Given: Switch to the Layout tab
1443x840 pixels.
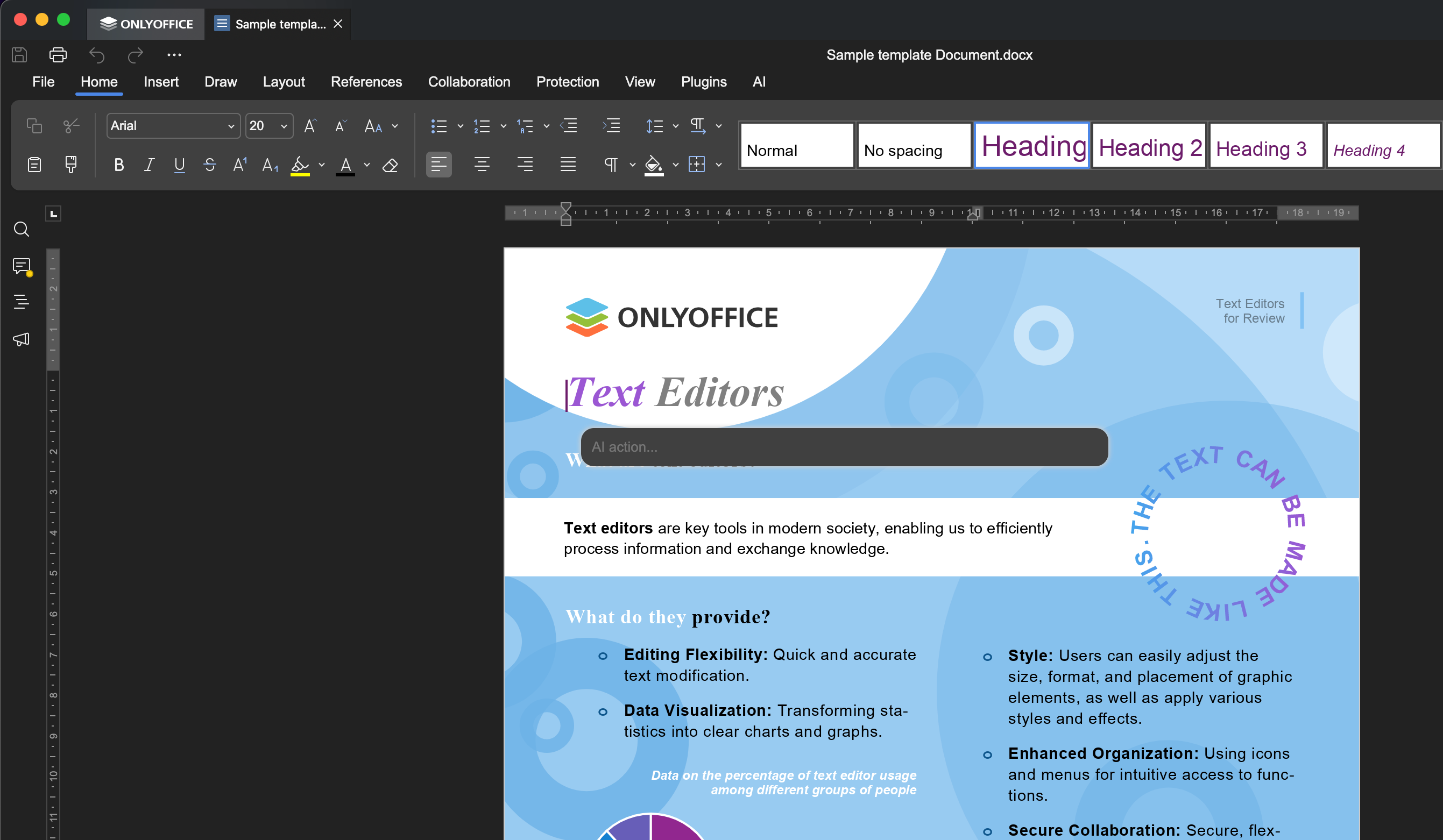Looking at the screenshot, I should 284,82.
